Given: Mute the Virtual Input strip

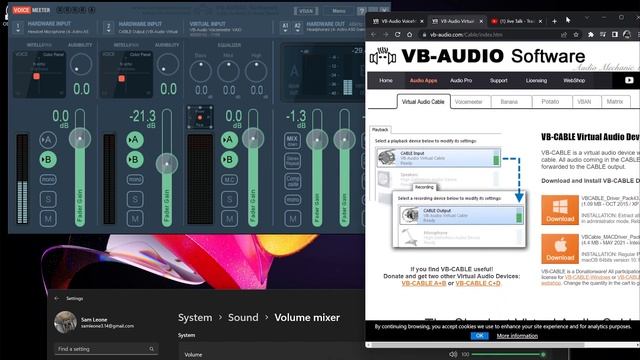Looking at the screenshot, I should [229, 219].
